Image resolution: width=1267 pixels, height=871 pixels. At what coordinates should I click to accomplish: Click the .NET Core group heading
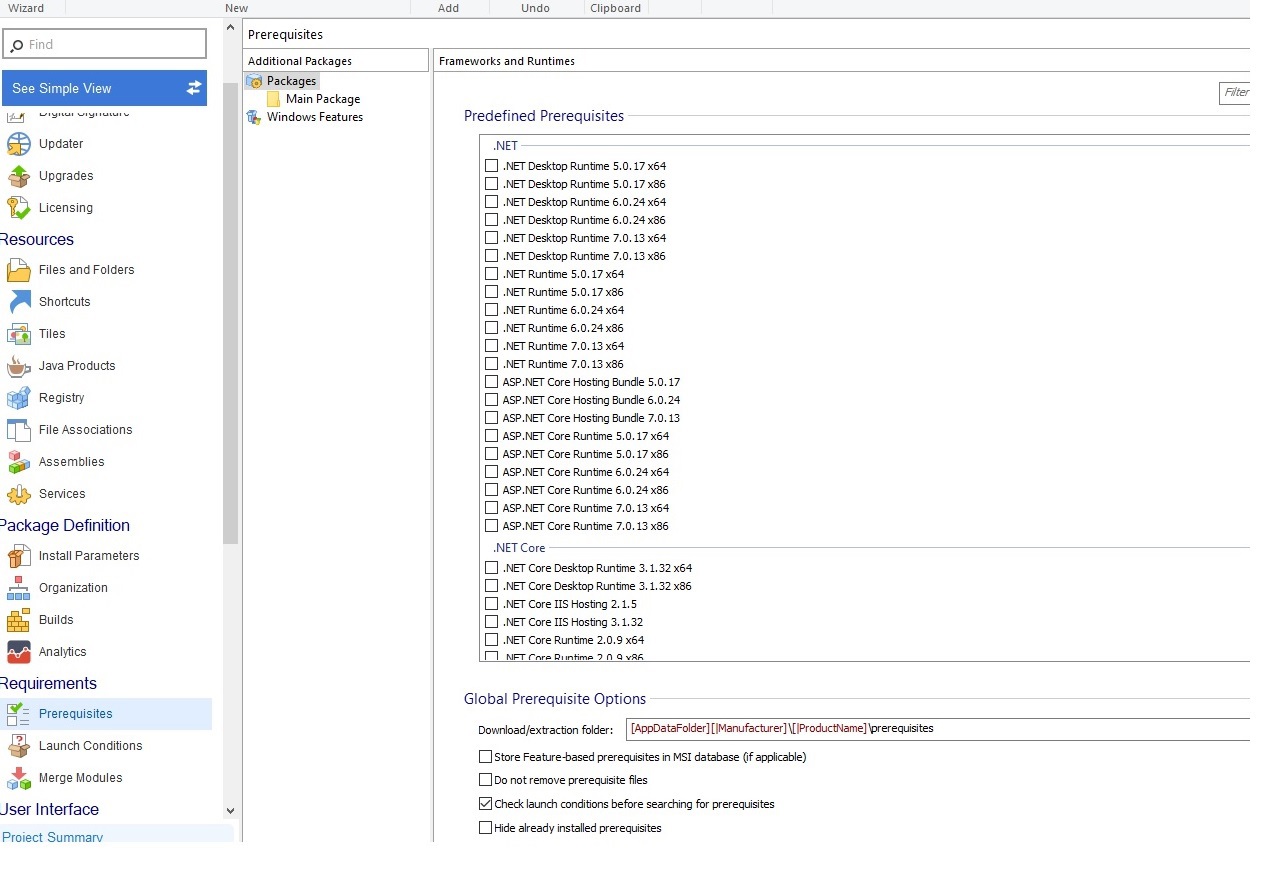coord(519,548)
